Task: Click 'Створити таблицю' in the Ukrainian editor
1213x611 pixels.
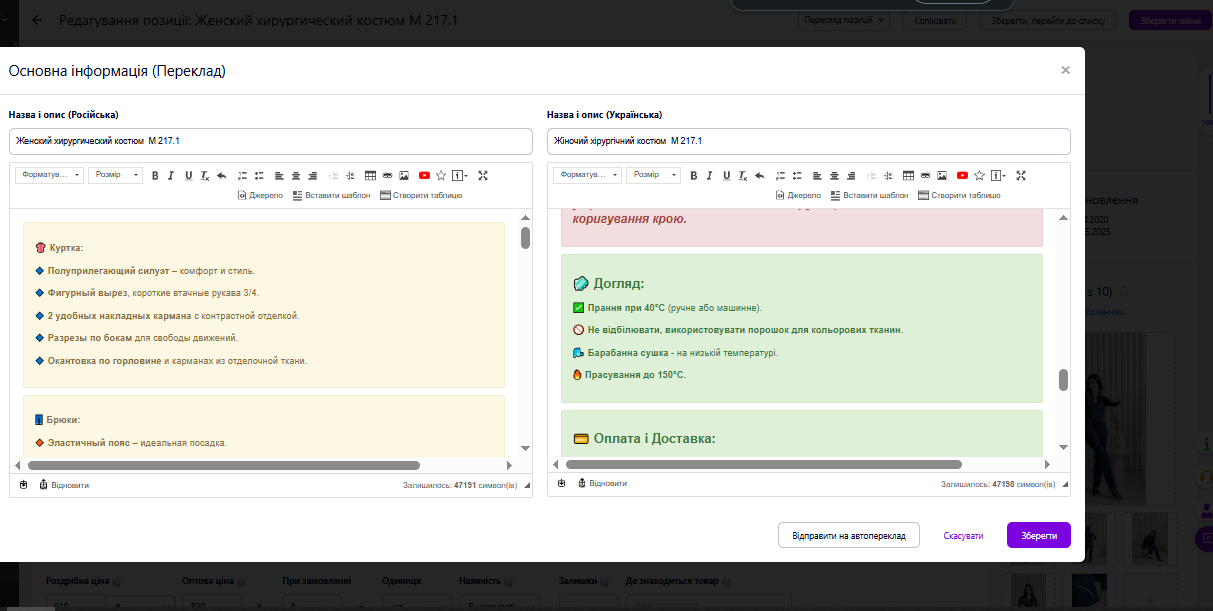Action: pyautogui.click(x=958, y=195)
